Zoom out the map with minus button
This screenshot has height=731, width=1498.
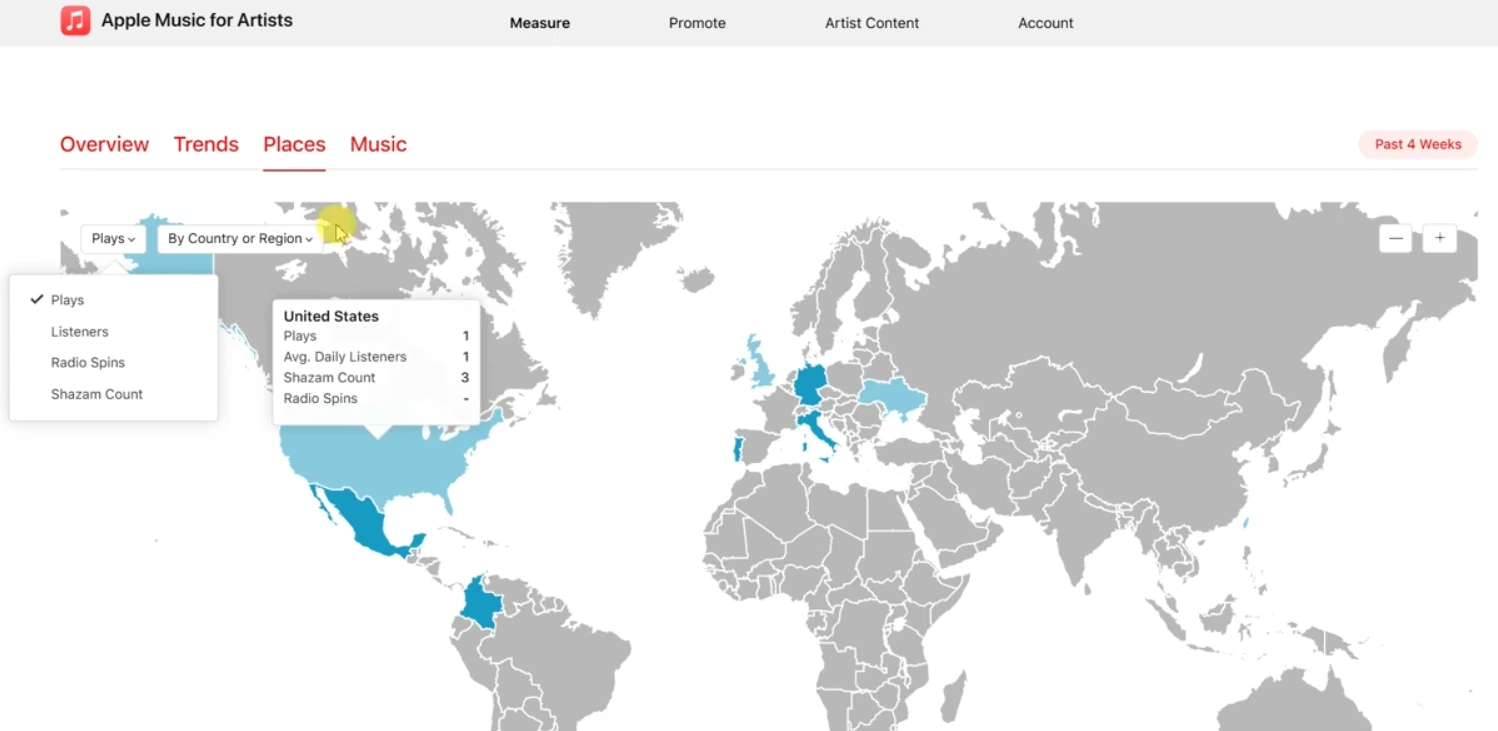pyautogui.click(x=1396, y=238)
